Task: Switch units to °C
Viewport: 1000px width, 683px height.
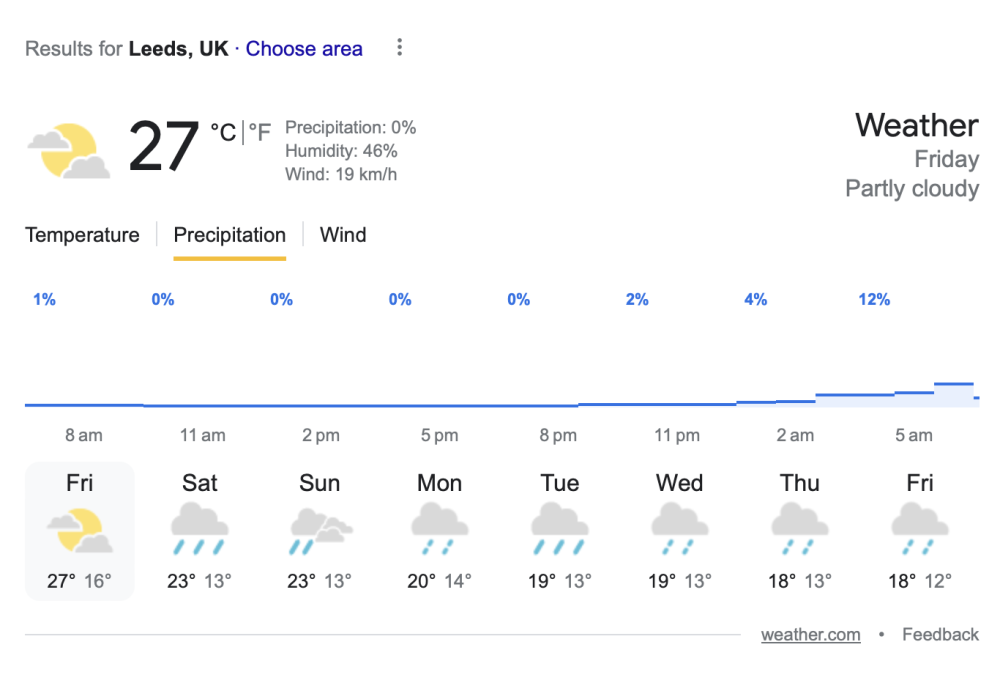Action: 223,132
